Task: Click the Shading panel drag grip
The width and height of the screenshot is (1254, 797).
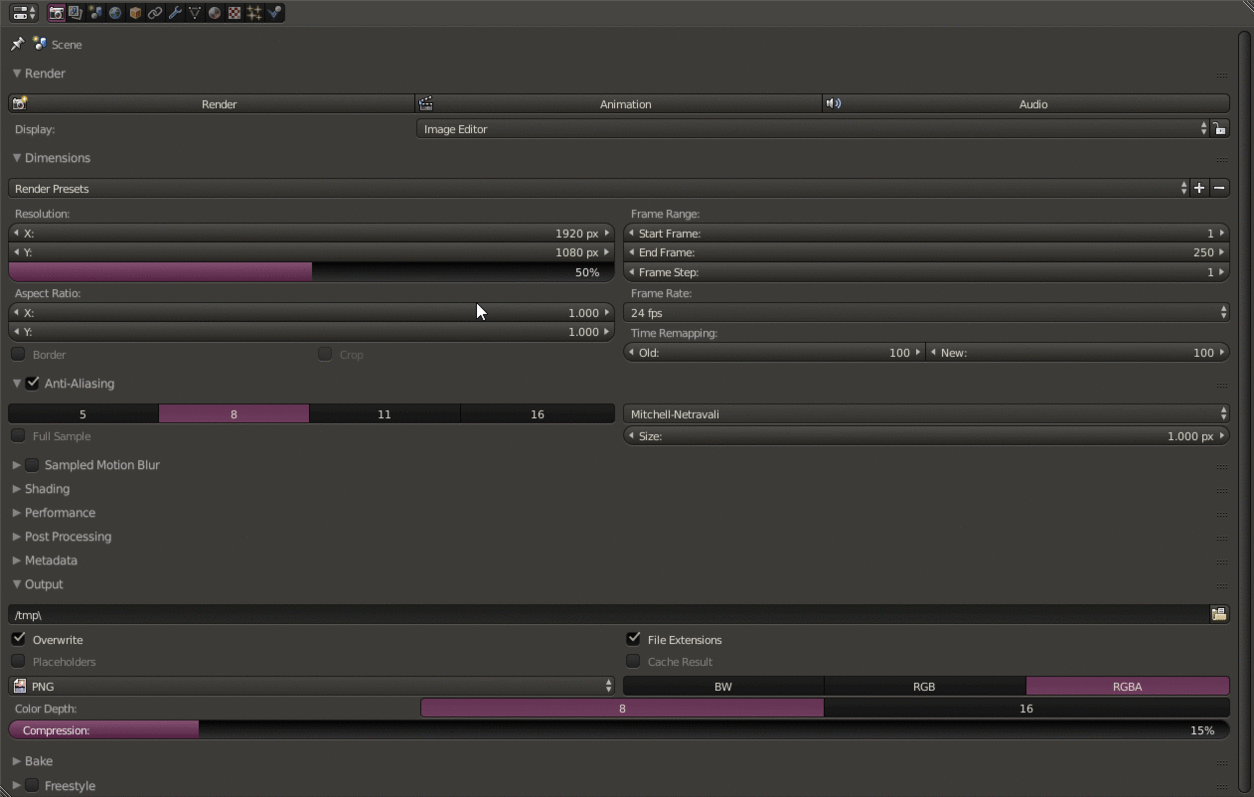Action: point(1222,490)
